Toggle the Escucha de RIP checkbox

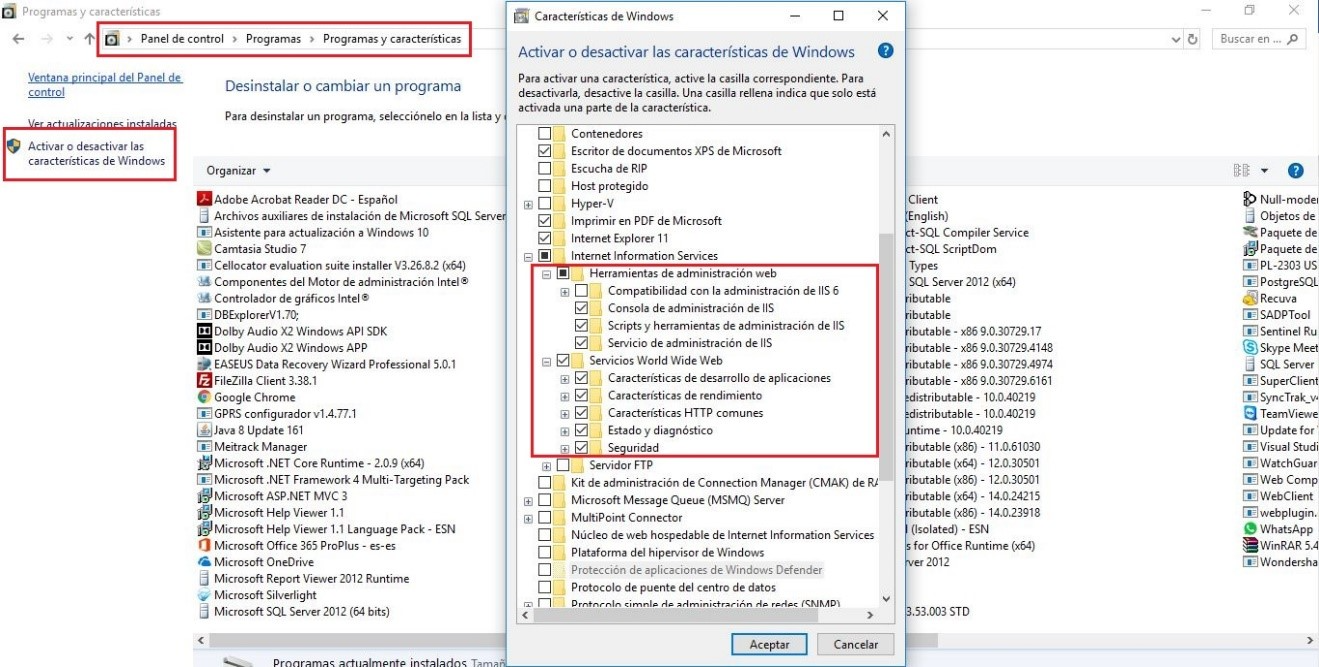coord(545,168)
